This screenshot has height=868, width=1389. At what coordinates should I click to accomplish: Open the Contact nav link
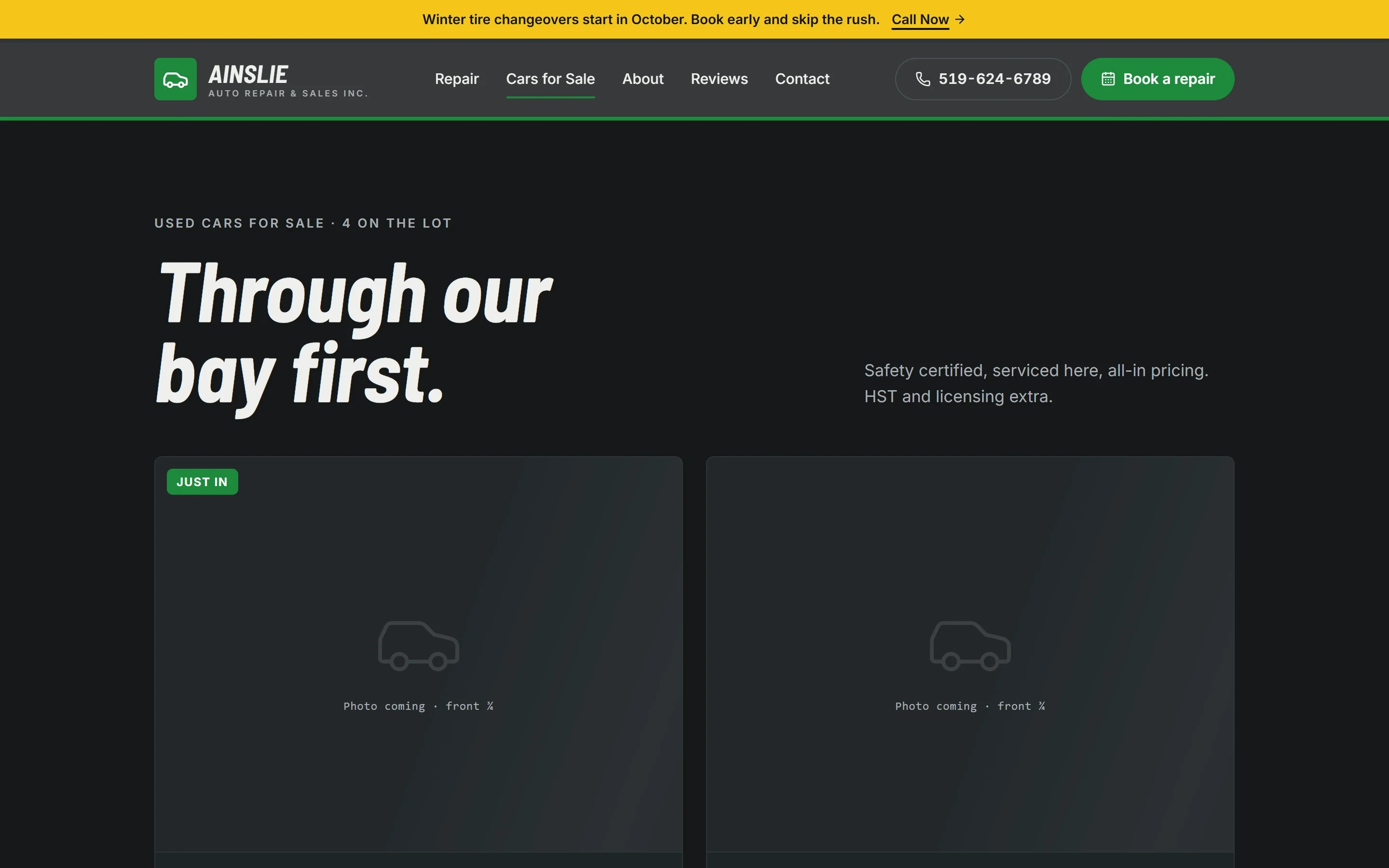click(x=802, y=79)
